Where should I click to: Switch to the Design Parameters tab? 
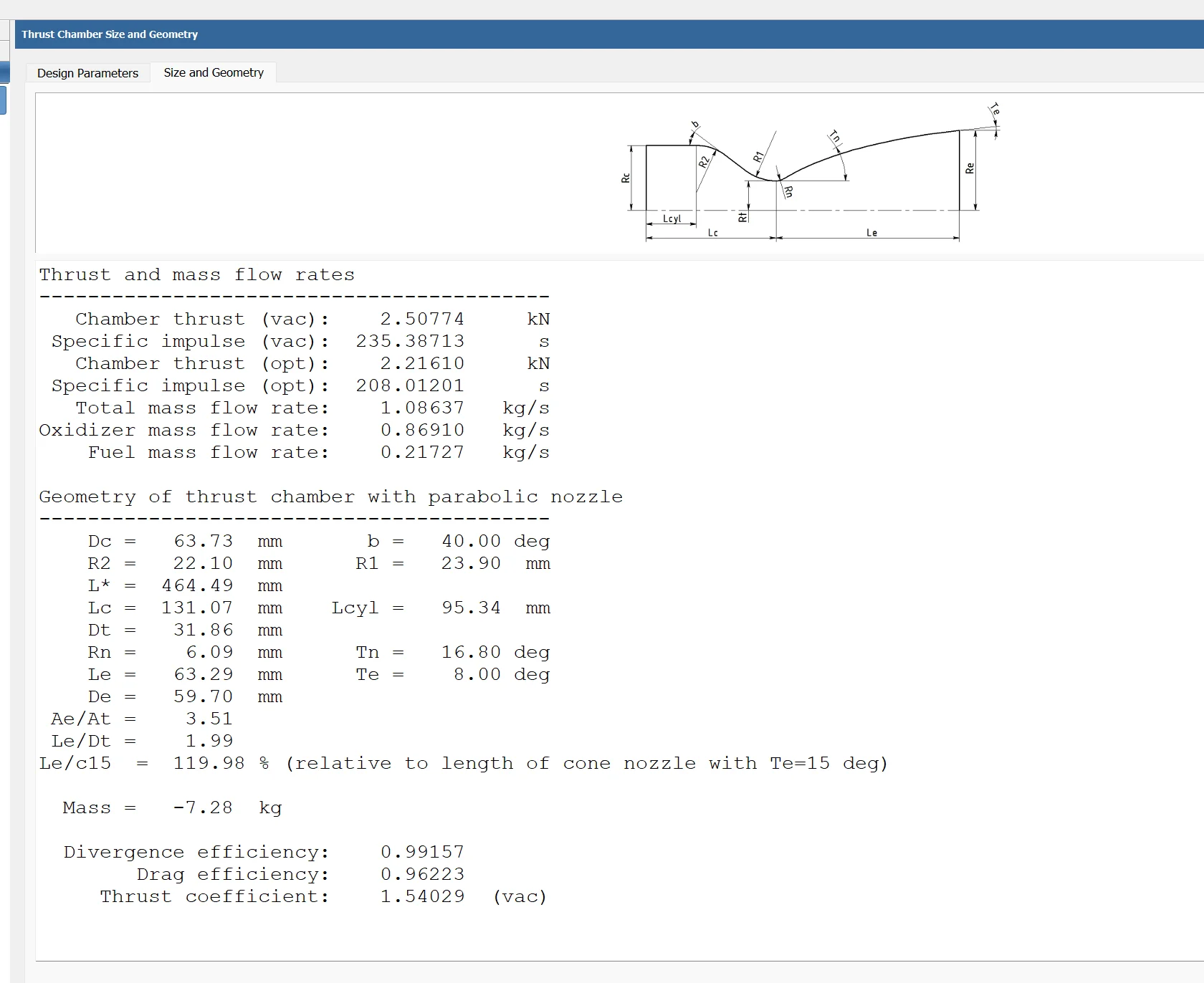pyautogui.click(x=87, y=73)
